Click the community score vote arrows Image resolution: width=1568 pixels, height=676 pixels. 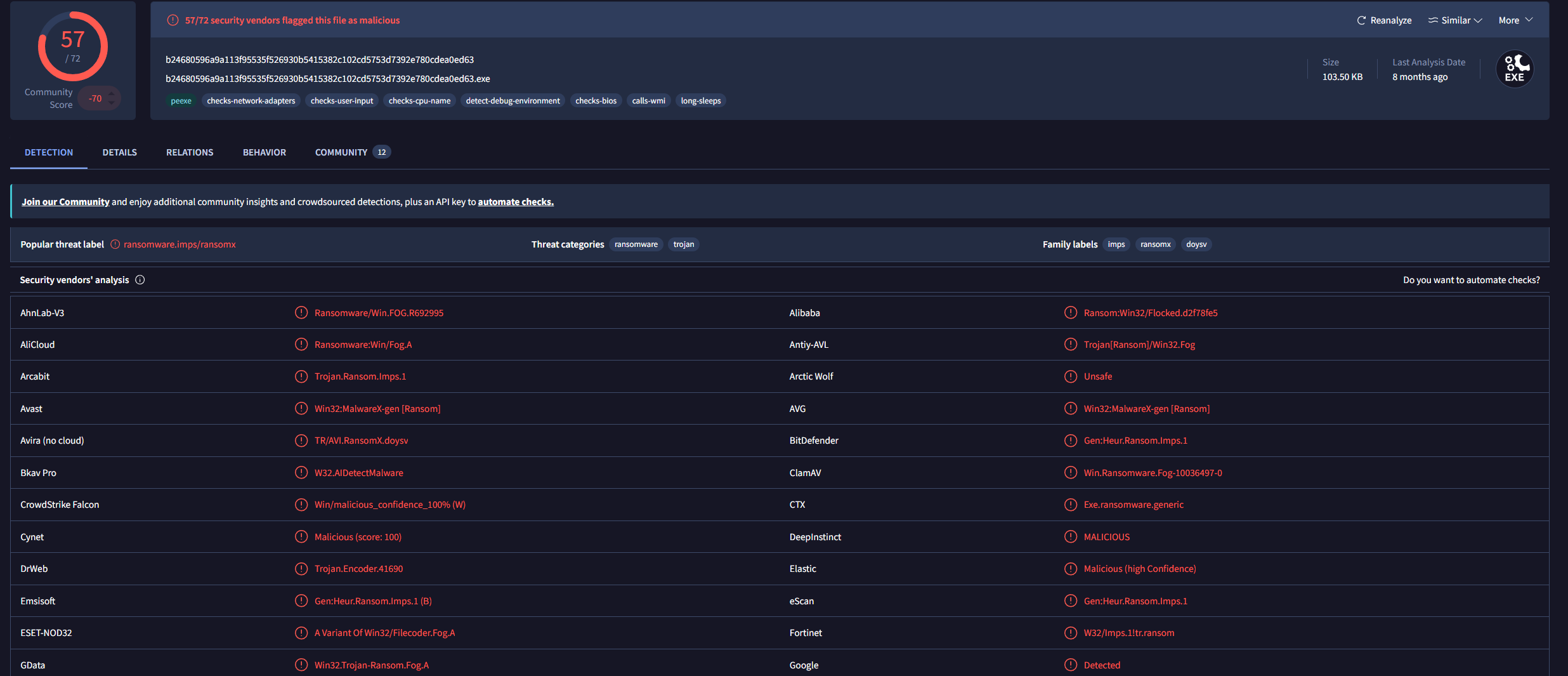(112, 98)
